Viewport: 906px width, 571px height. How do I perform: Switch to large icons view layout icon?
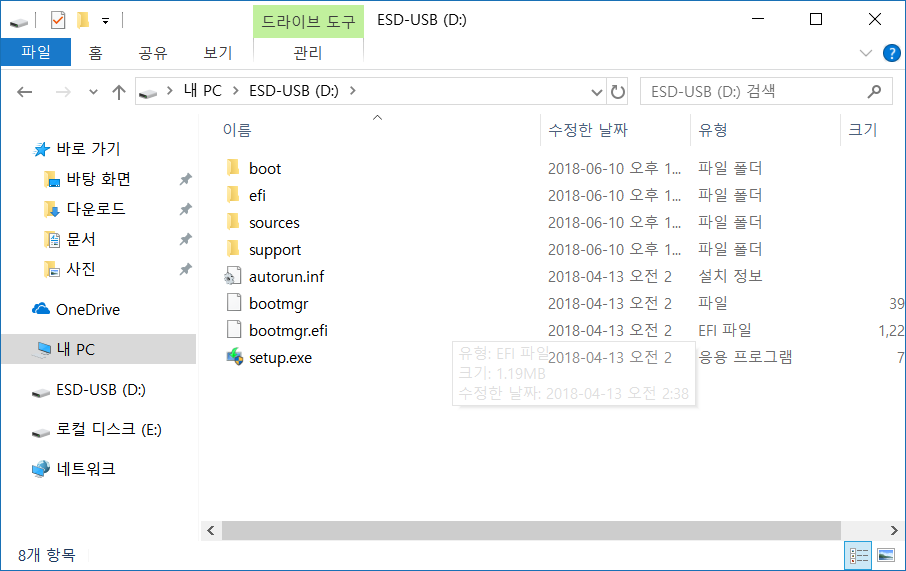click(x=886, y=556)
